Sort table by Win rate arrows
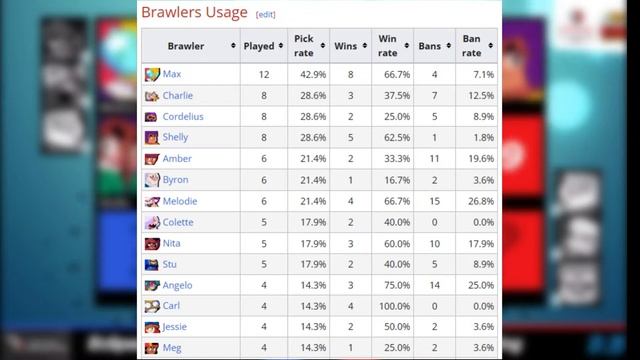 [407, 46]
